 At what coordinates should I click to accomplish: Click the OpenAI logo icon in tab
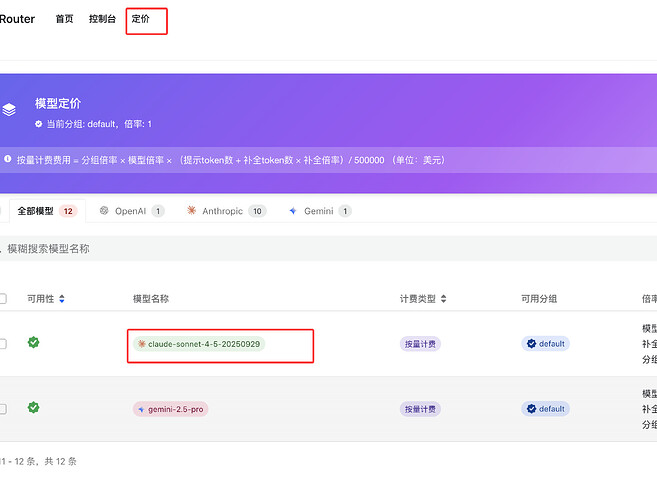point(104,210)
